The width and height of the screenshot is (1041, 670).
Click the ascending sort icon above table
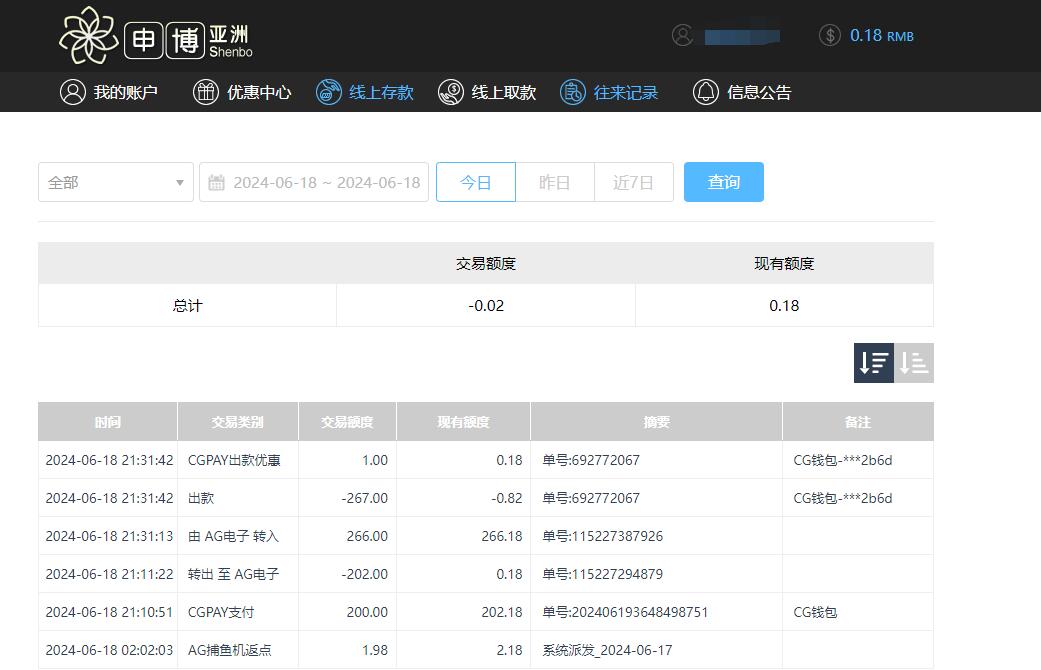[x=913, y=362]
